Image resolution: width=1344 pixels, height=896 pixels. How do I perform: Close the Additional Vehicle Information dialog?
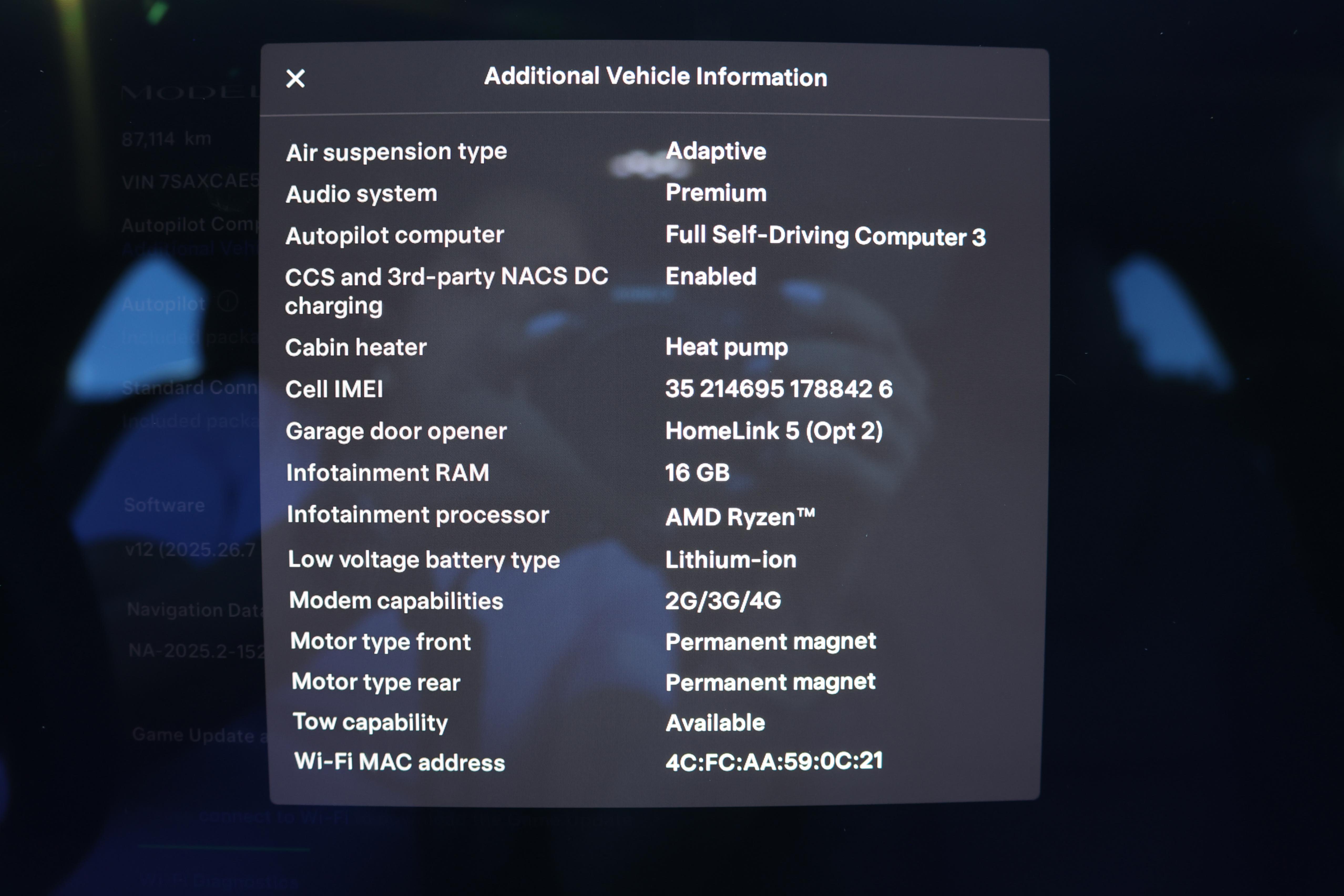(295, 78)
